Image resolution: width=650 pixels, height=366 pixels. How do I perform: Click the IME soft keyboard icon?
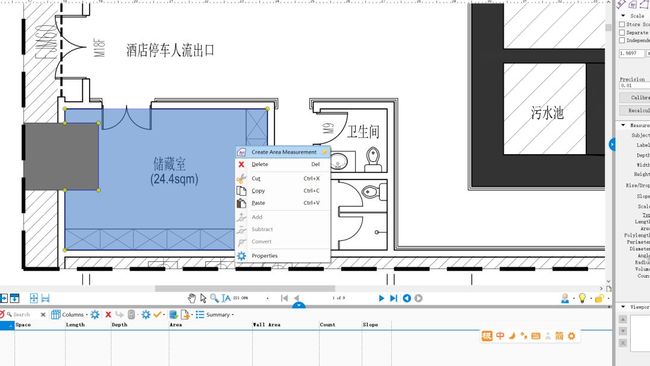(536, 336)
